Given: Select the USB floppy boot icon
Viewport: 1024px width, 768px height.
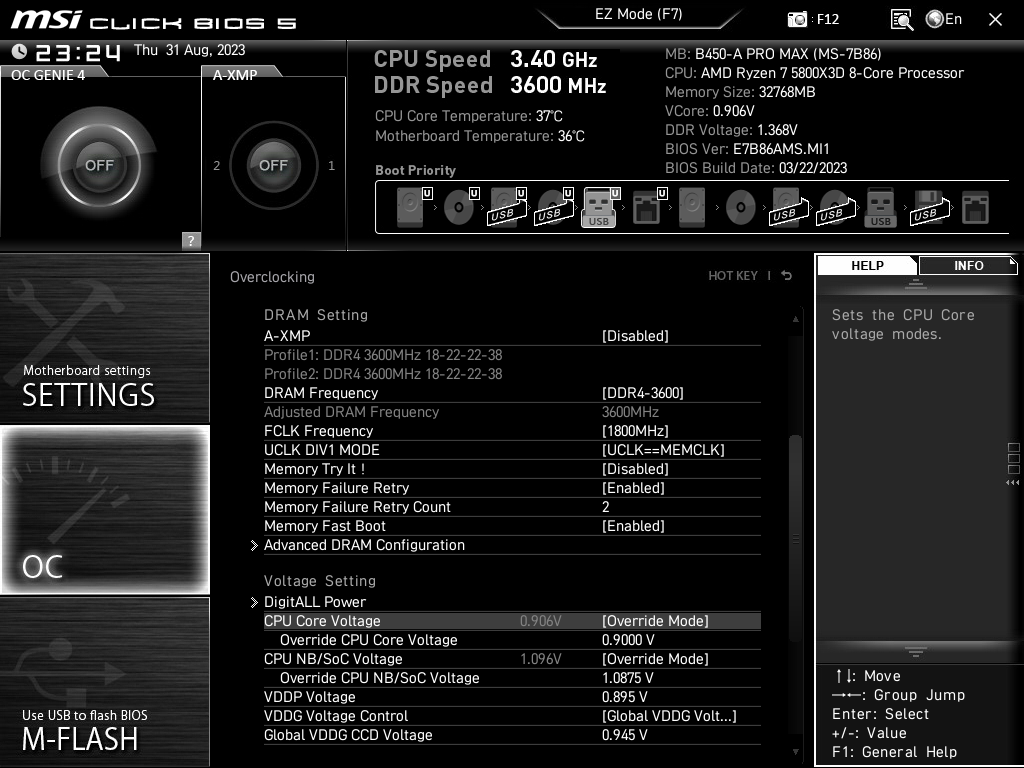Looking at the screenshot, I should click(x=929, y=208).
